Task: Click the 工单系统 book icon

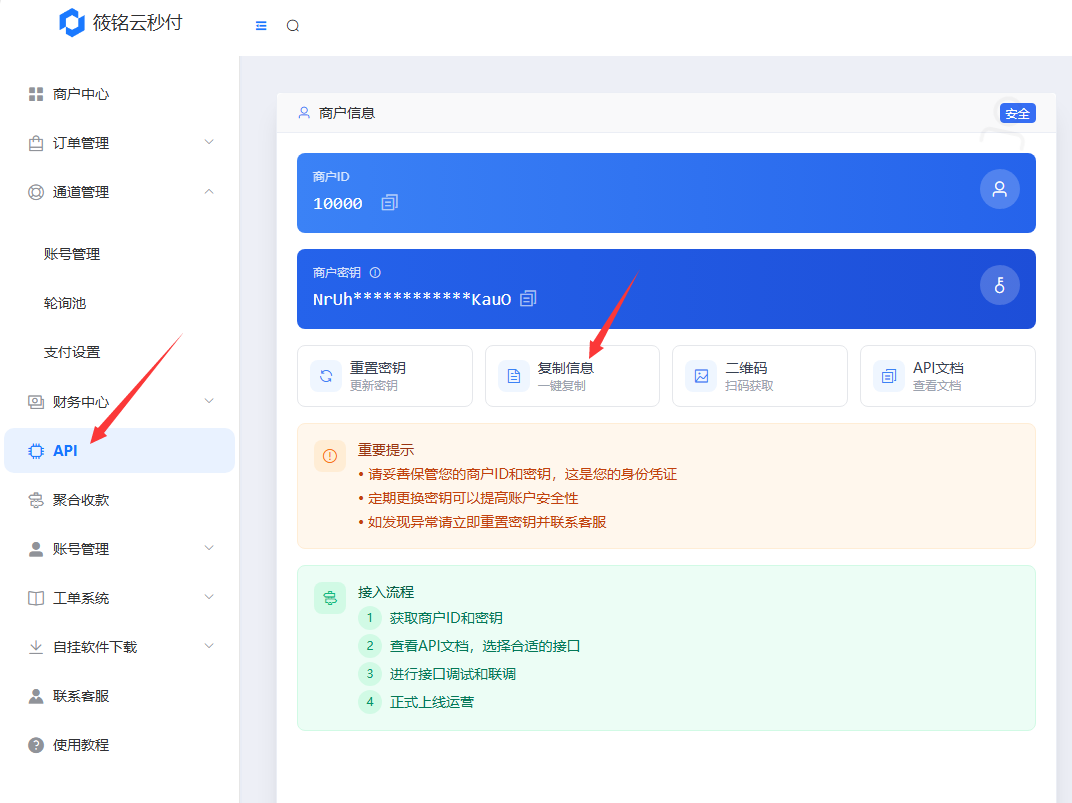Action: coord(36,599)
